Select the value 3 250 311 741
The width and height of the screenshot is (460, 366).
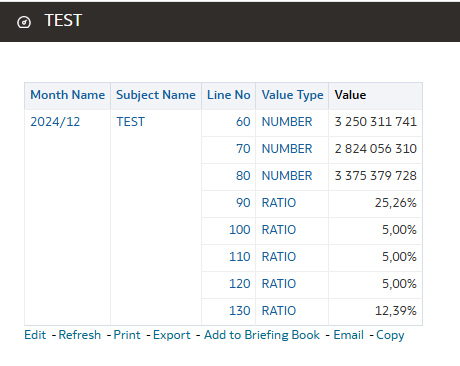[x=376, y=122]
